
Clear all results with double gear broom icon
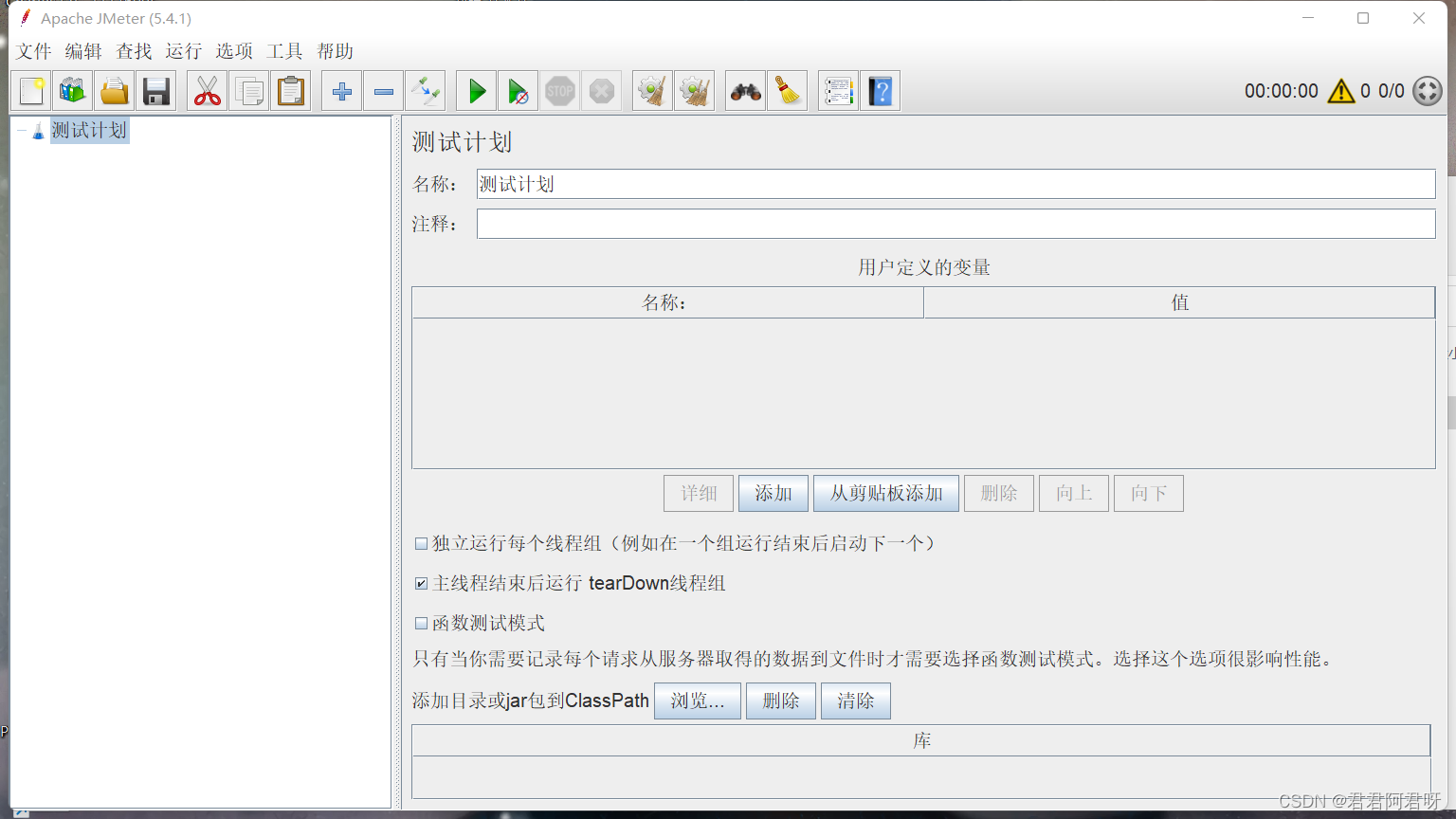pos(694,91)
